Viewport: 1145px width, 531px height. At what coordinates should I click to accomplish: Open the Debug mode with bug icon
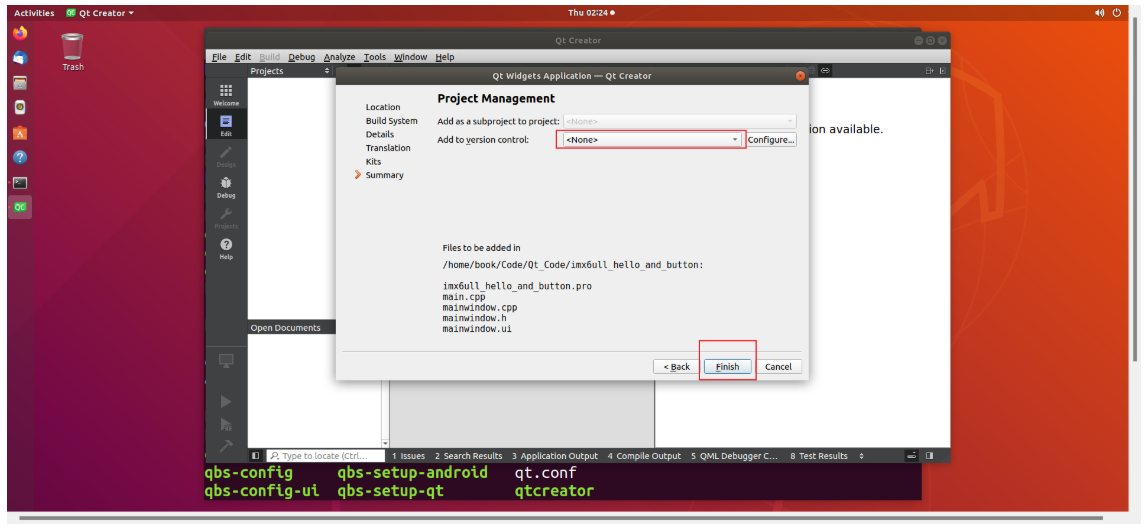pos(226,187)
